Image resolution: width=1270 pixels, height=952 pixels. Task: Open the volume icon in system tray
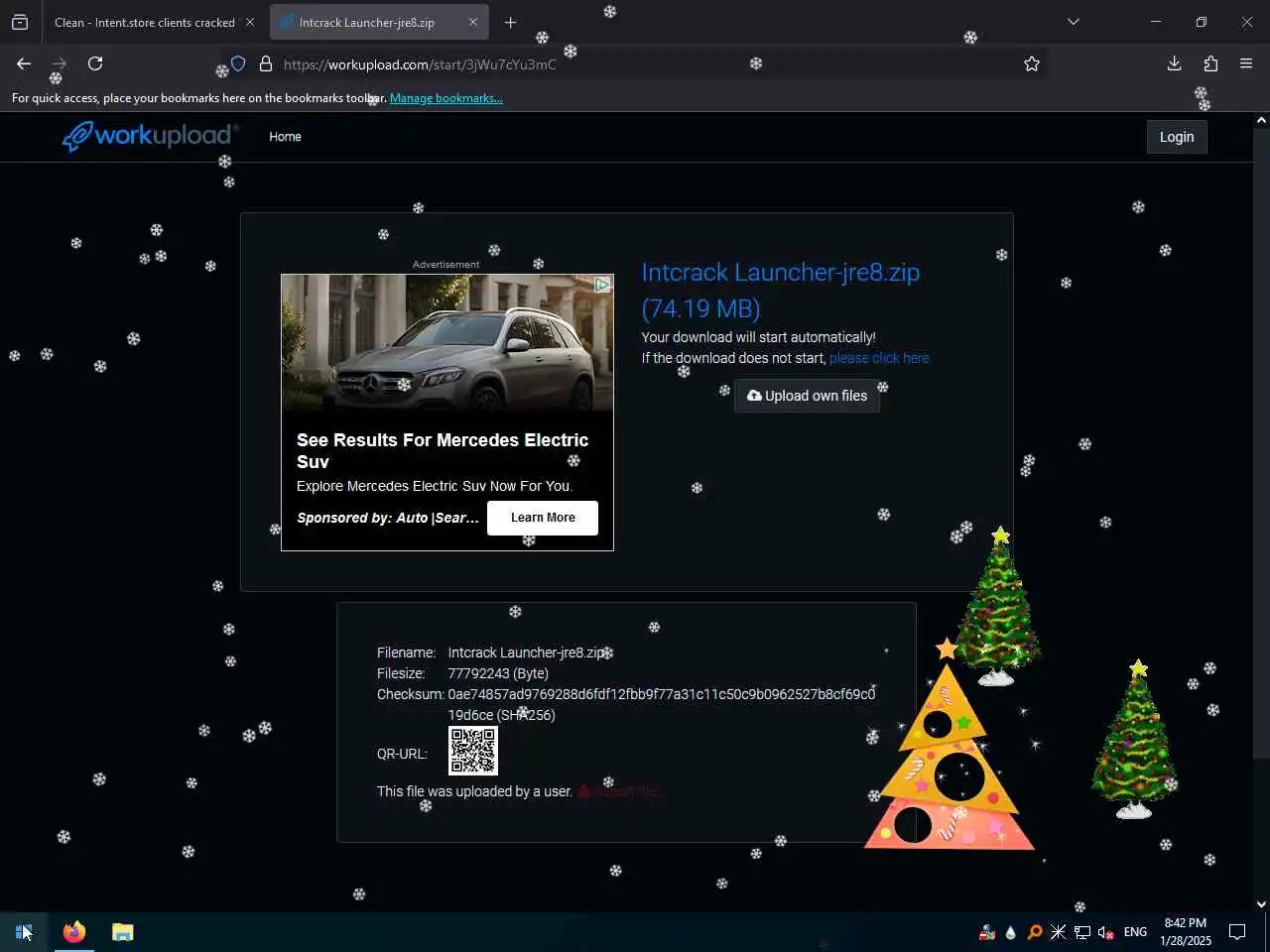1105,932
